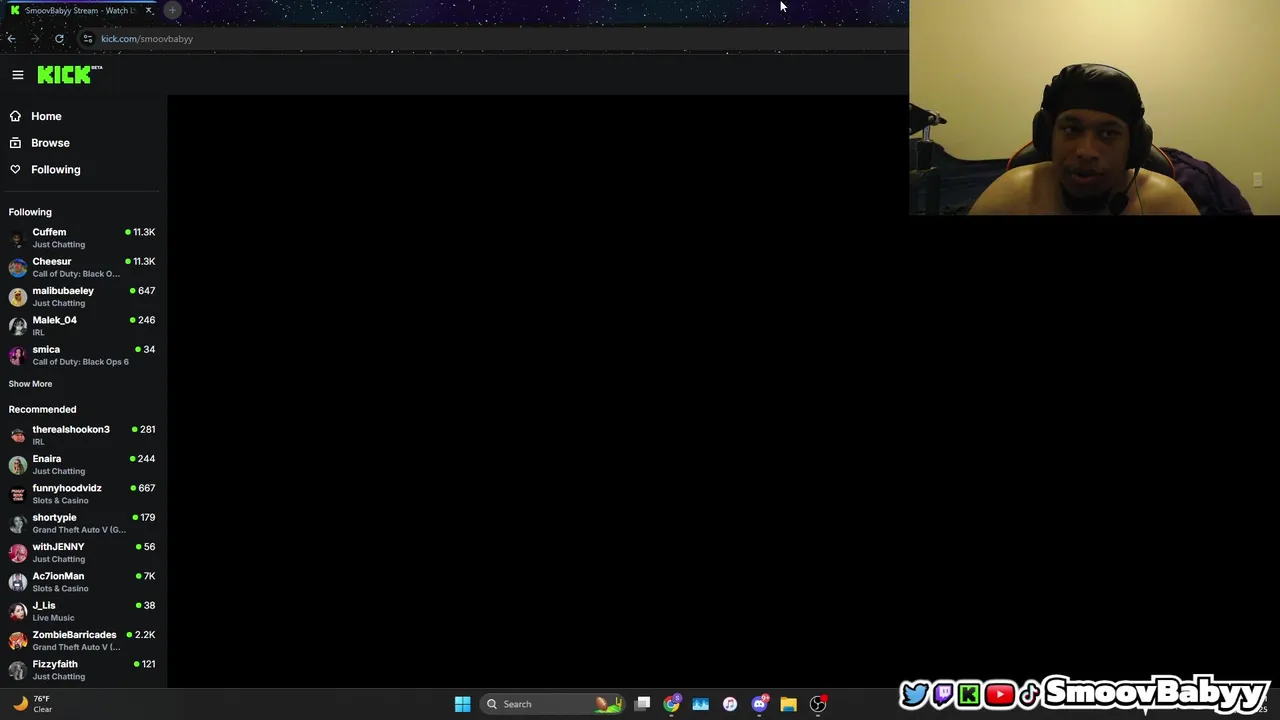The width and height of the screenshot is (1280, 720).
Task: Open iTunes from the taskbar
Action: point(730,704)
